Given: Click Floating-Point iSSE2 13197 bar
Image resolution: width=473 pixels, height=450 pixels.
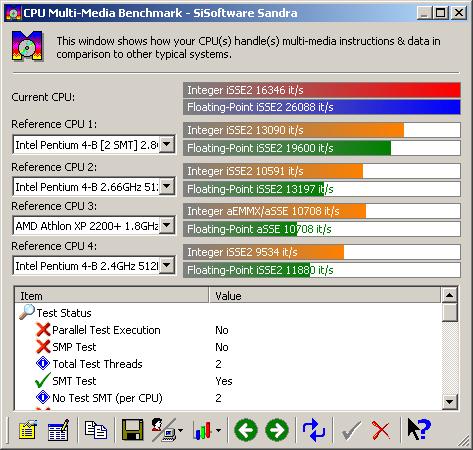Looking at the screenshot, I should 322,189.
